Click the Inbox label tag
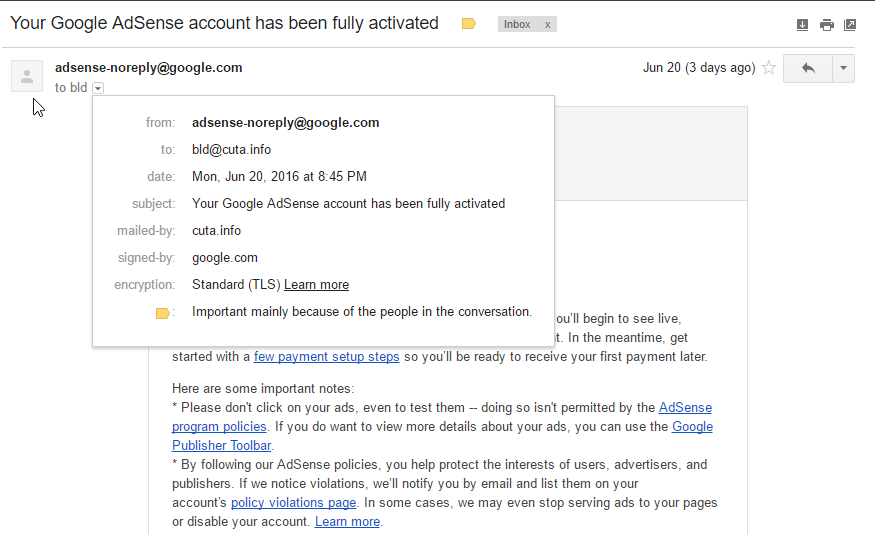 [x=518, y=25]
